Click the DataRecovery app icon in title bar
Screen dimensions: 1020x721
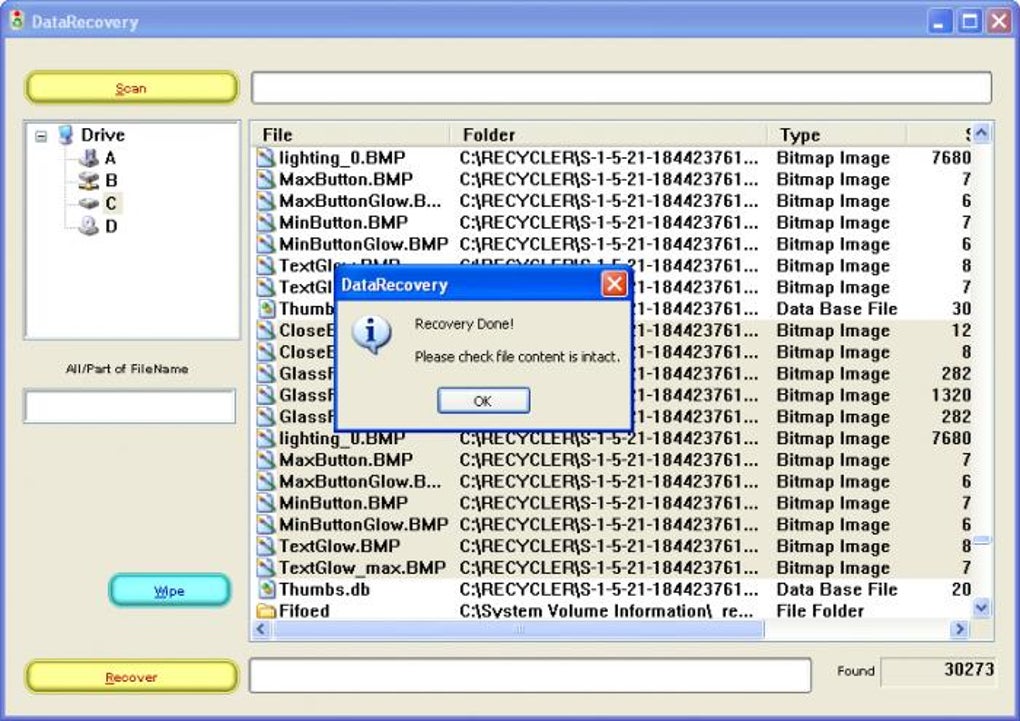(17, 20)
